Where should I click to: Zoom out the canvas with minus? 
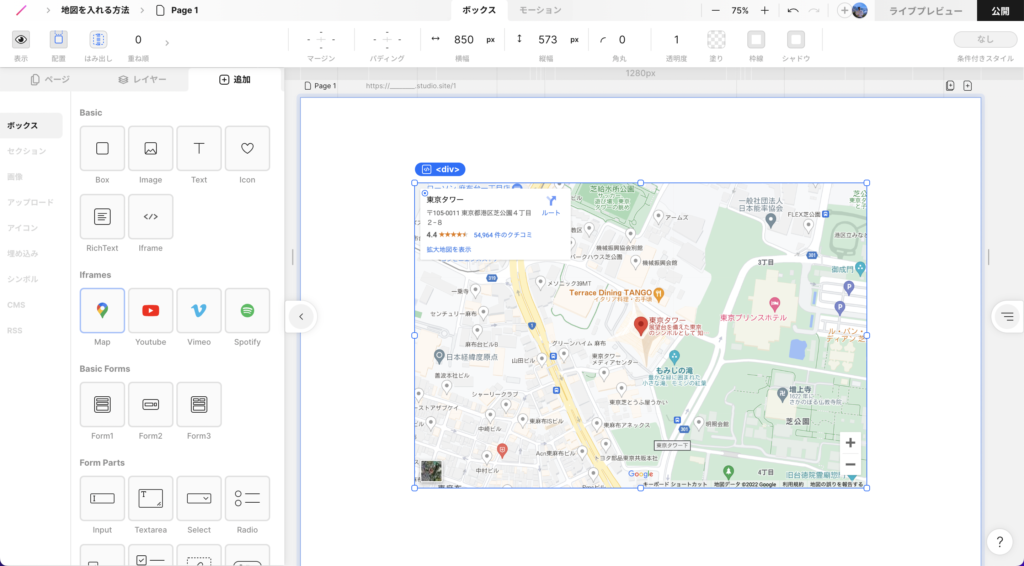[x=716, y=10]
